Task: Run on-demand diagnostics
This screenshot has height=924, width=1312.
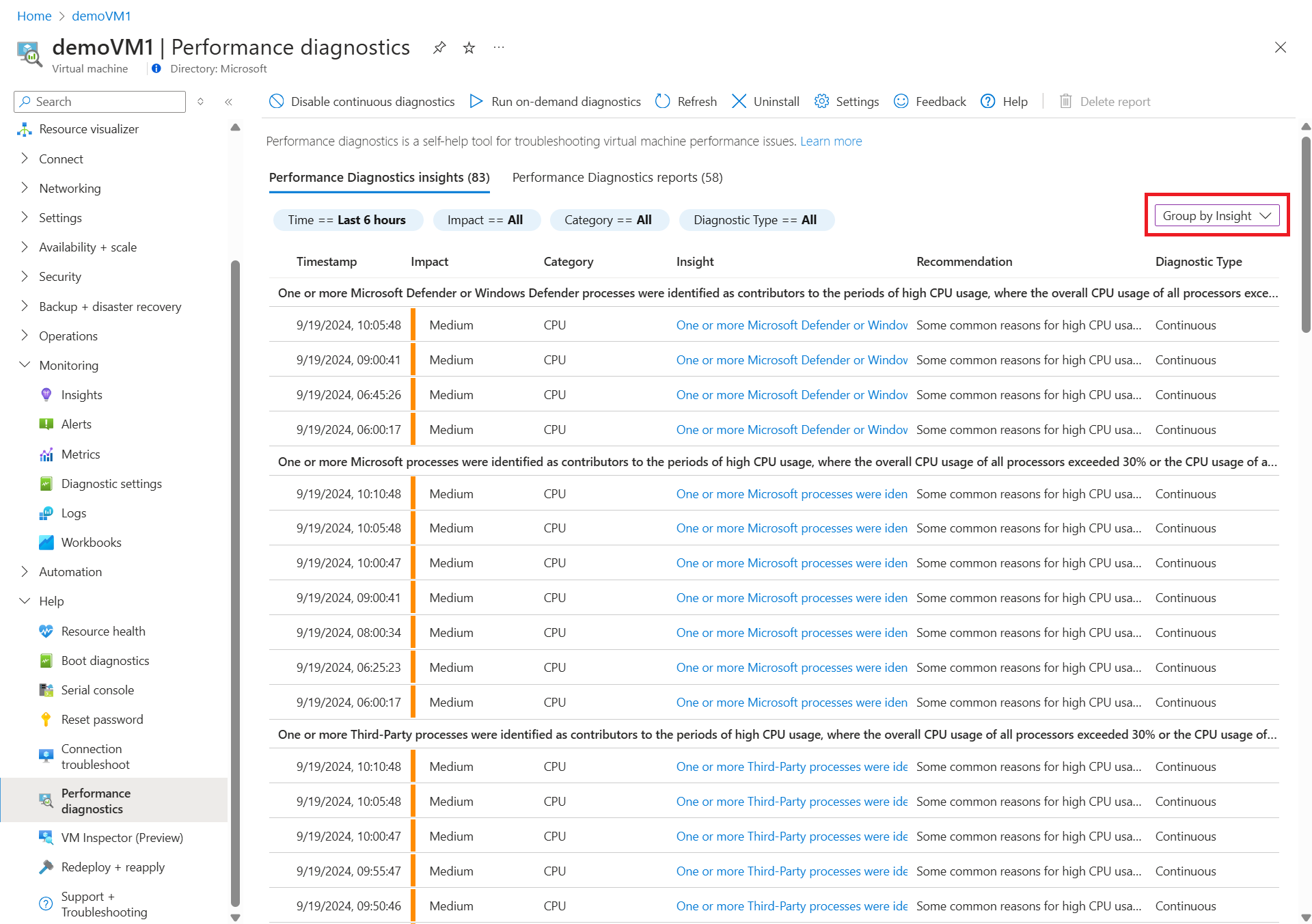Action: (x=556, y=101)
